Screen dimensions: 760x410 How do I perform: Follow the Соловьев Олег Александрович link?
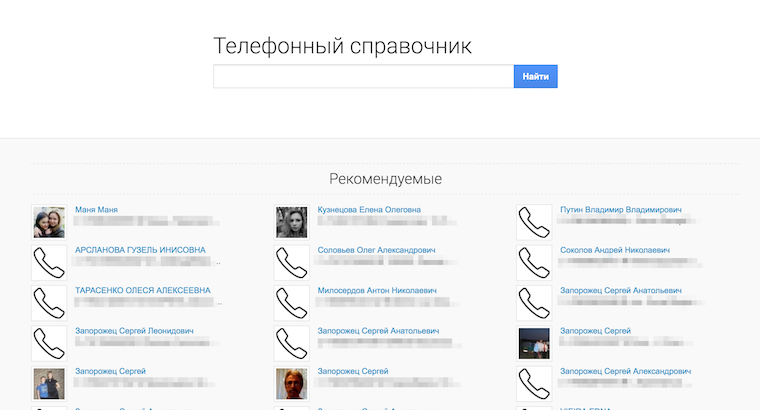[x=376, y=250]
